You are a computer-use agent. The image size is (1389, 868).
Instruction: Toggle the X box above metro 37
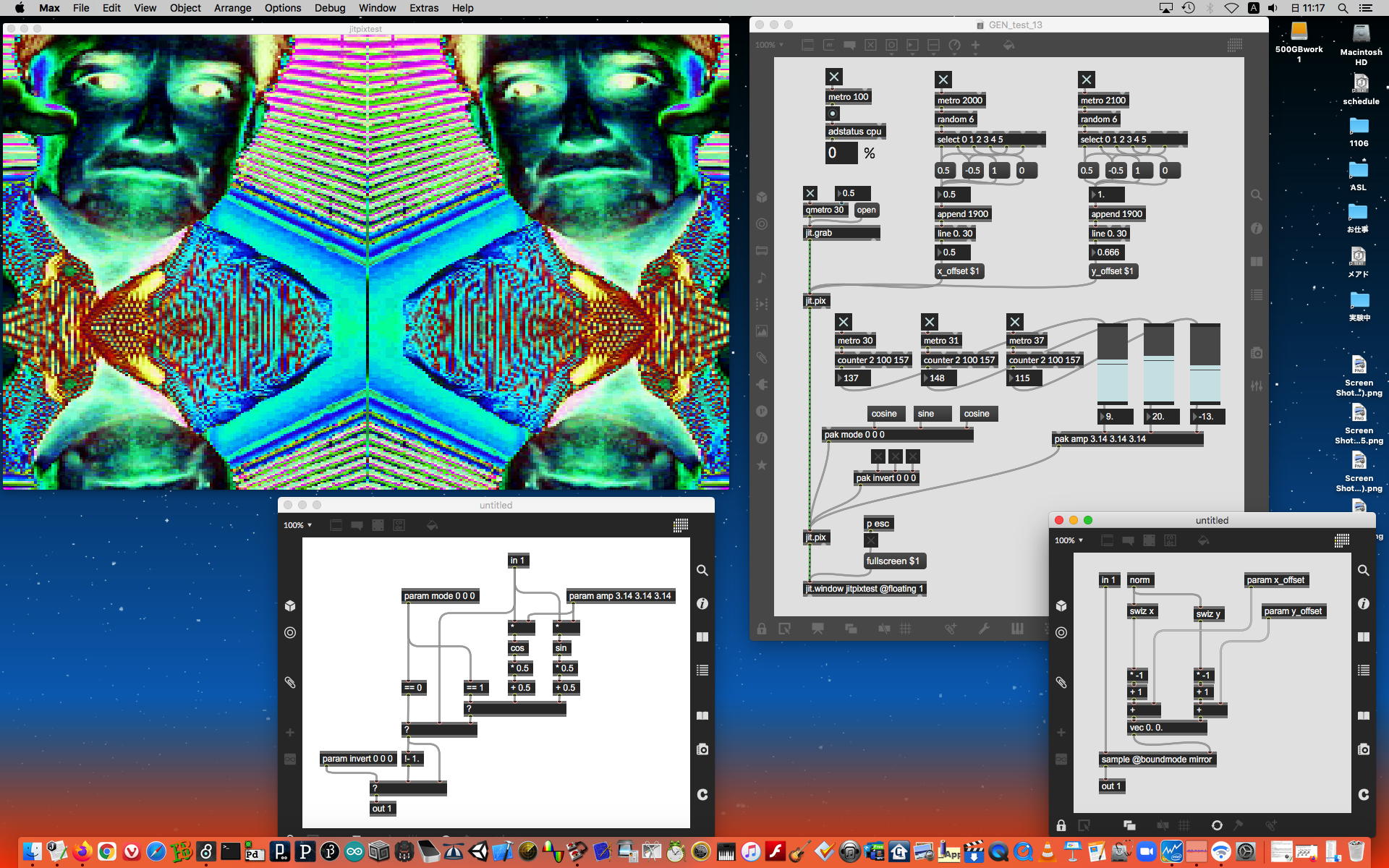[1015, 322]
